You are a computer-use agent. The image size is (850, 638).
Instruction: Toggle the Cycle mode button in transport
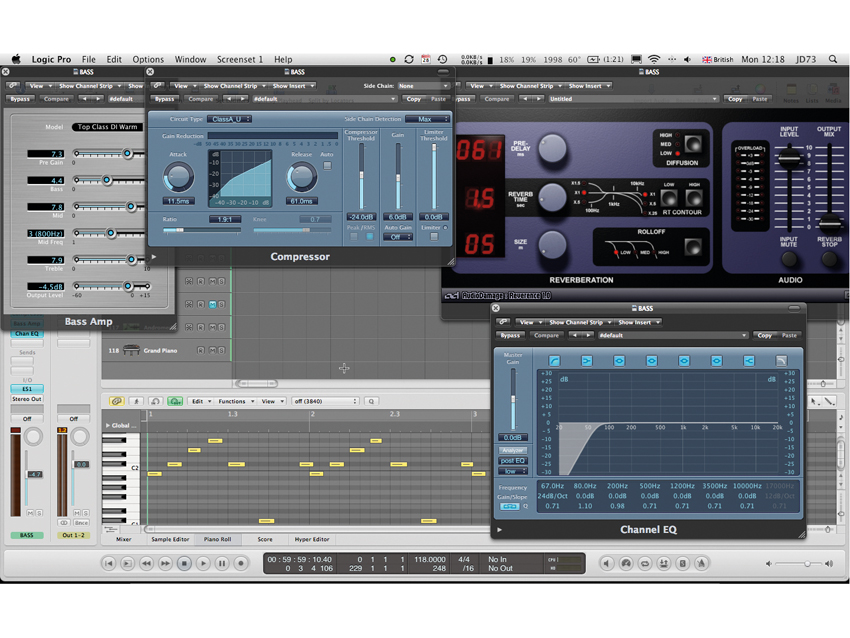pos(645,564)
